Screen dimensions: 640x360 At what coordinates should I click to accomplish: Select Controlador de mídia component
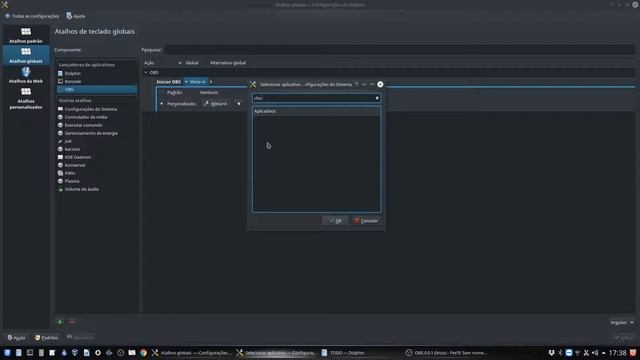(x=86, y=117)
